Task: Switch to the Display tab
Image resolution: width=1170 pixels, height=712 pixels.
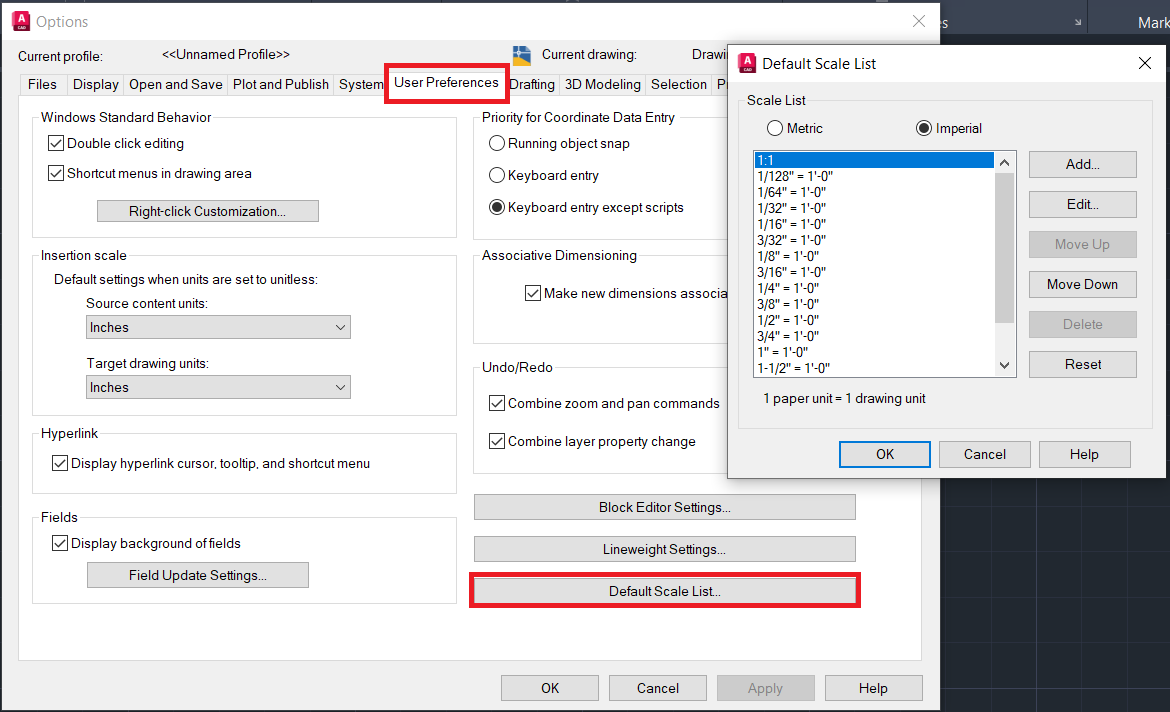Action: coord(95,84)
